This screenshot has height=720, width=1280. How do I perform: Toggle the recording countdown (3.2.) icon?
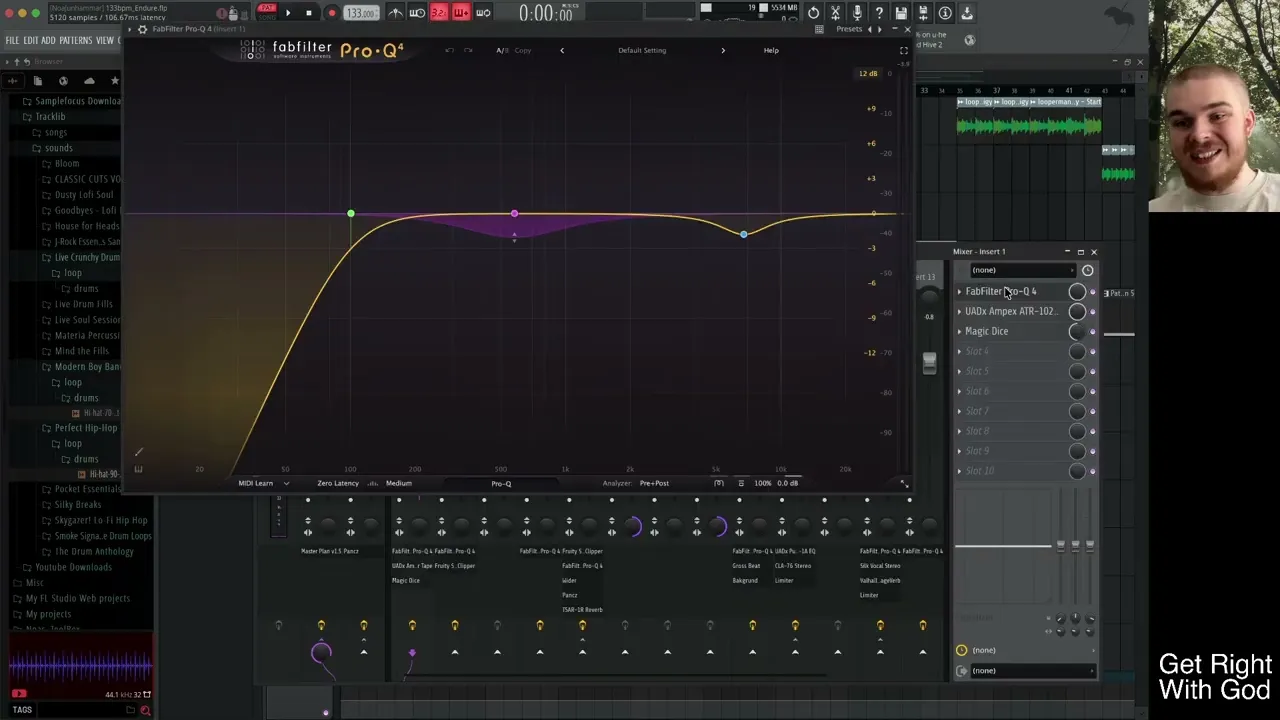439,13
